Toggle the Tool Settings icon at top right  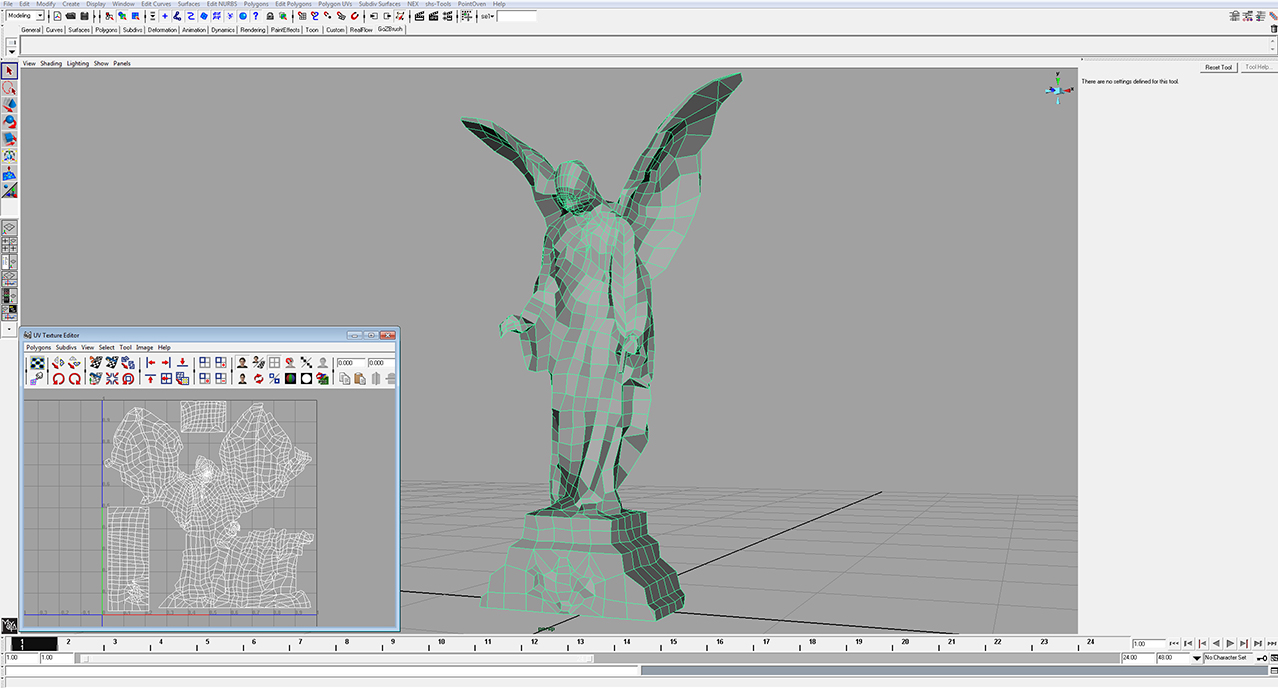(1248, 16)
